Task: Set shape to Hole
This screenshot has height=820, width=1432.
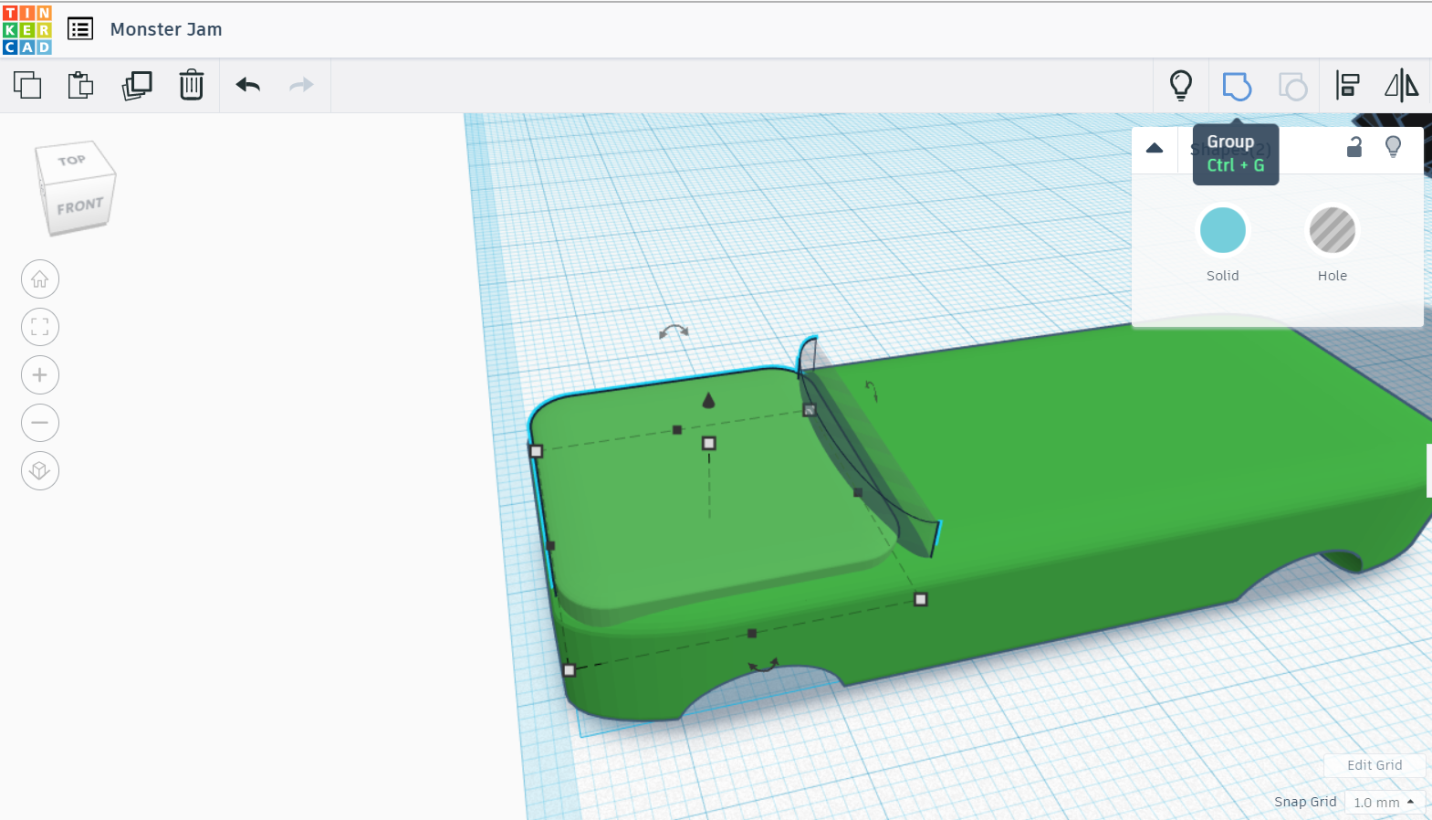Action: (1332, 231)
